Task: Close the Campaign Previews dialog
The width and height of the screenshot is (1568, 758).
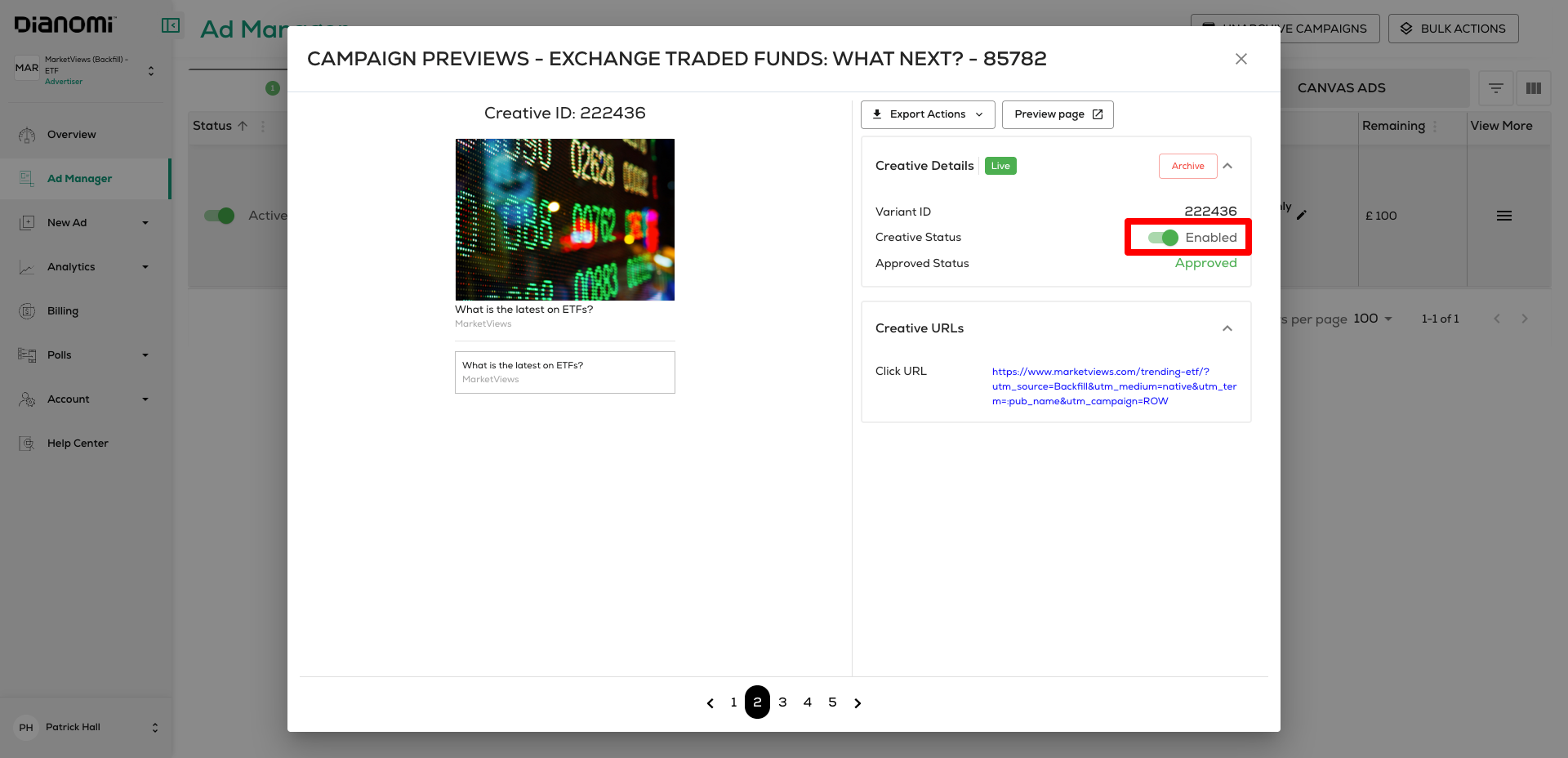Action: coord(1241,59)
